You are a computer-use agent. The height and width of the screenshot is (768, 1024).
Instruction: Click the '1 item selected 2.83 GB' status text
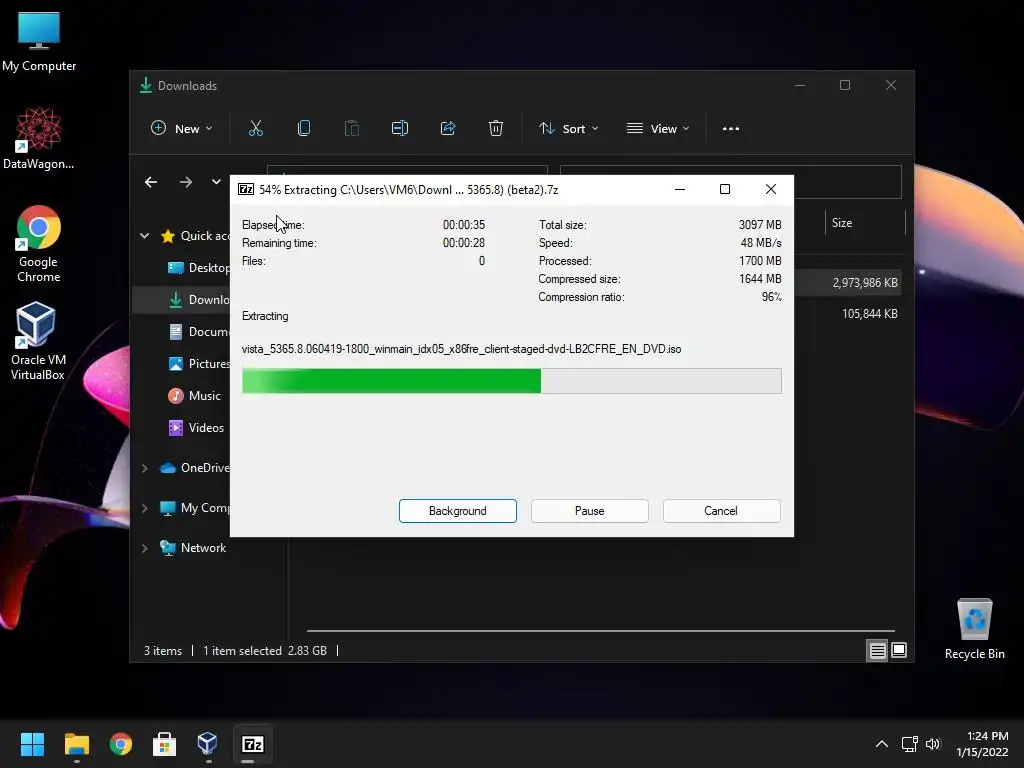tap(264, 650)
